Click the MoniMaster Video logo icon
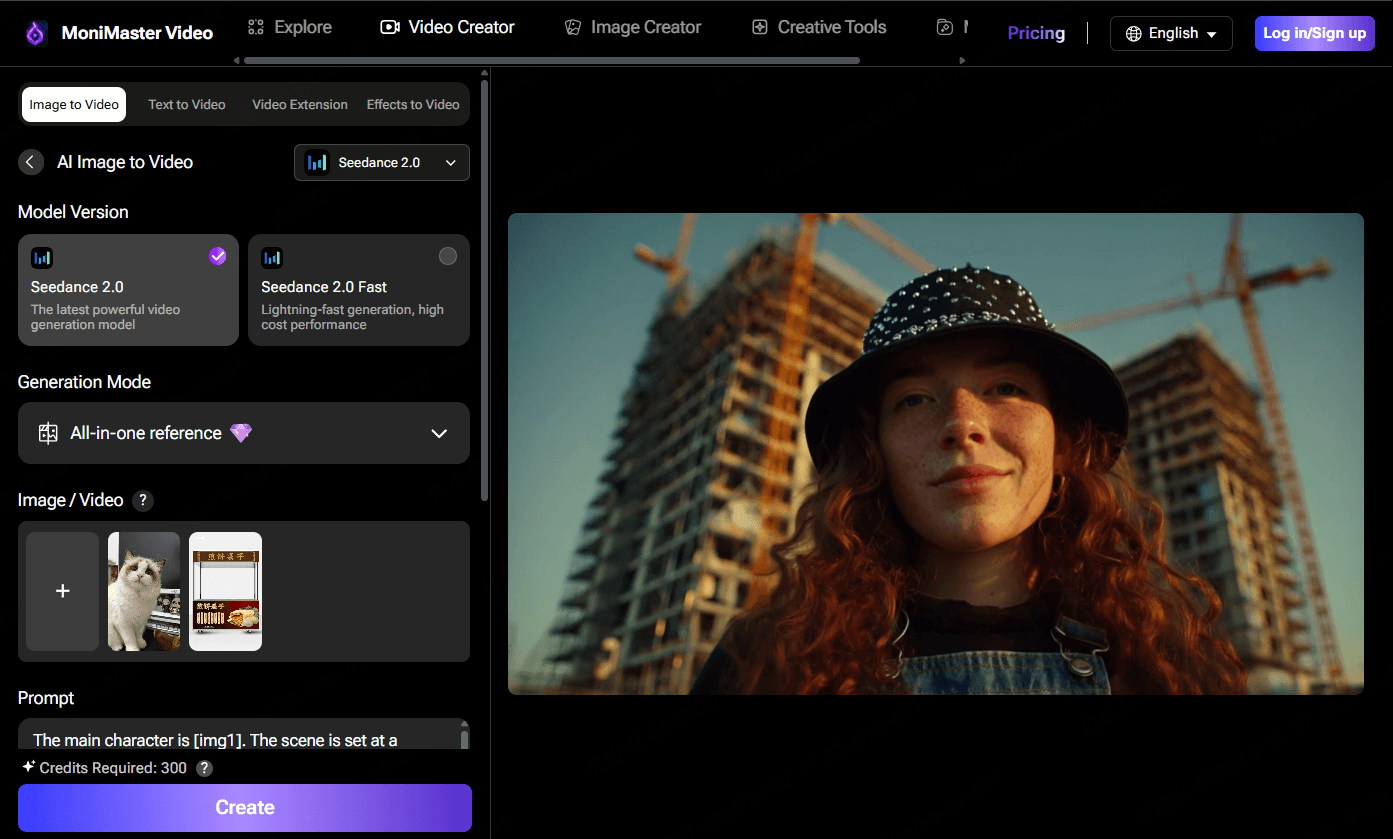 point(36,33)
